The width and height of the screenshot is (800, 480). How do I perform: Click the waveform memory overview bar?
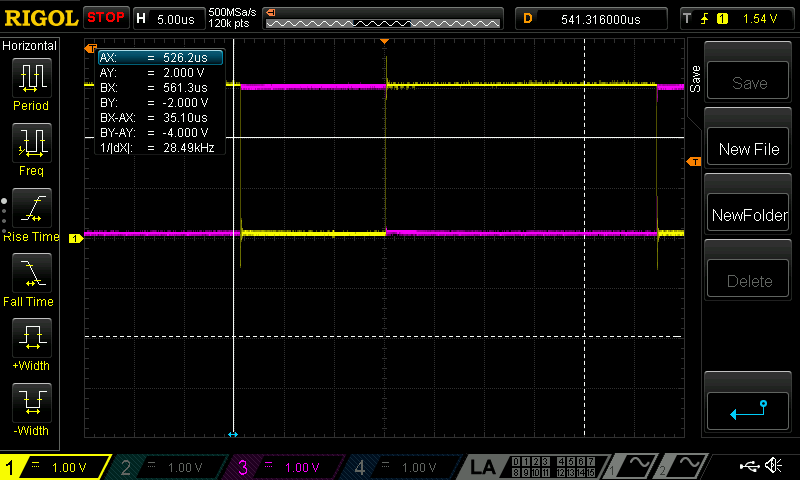tap(383, 19)
